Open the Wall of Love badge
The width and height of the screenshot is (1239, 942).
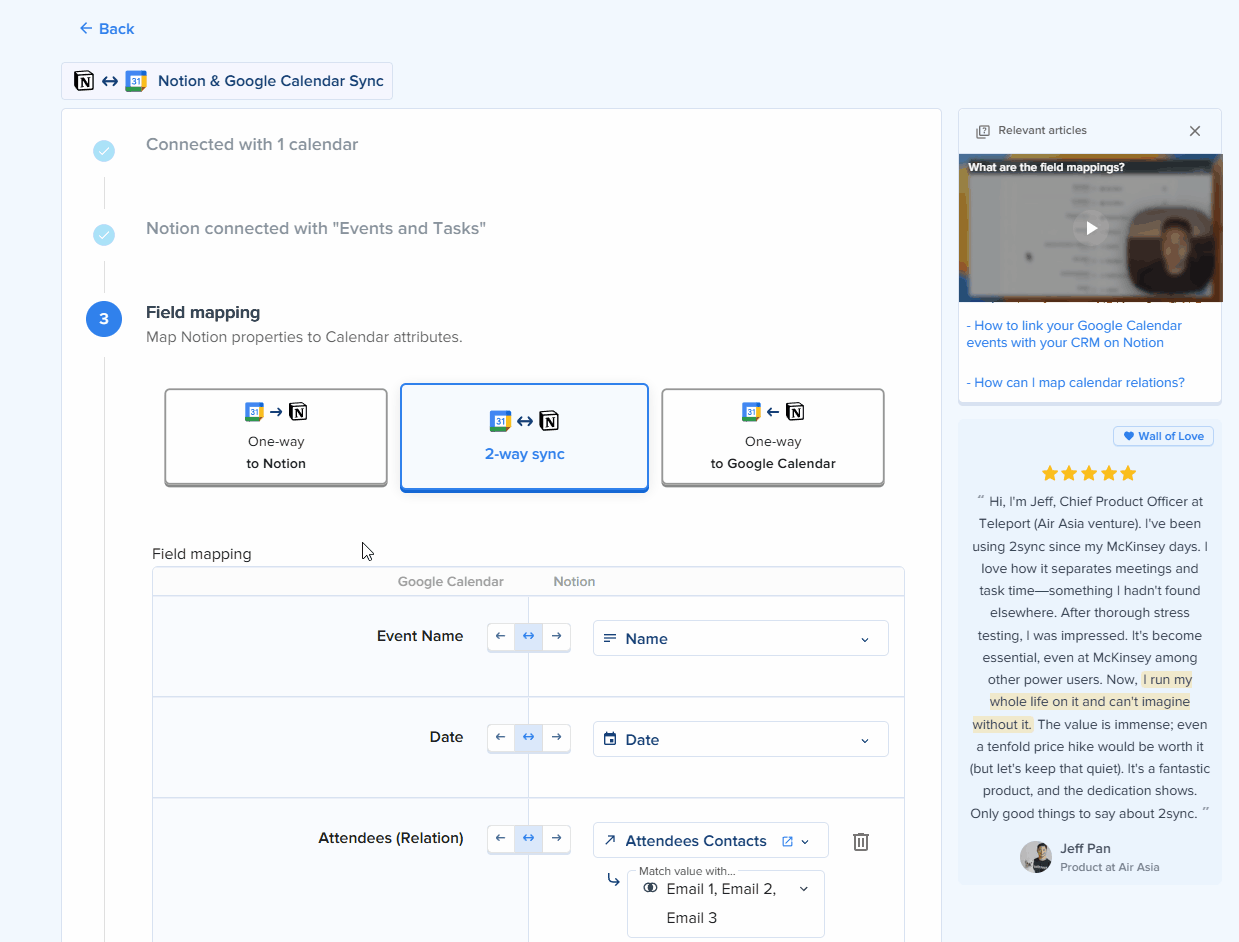(x=1163, y=436)
